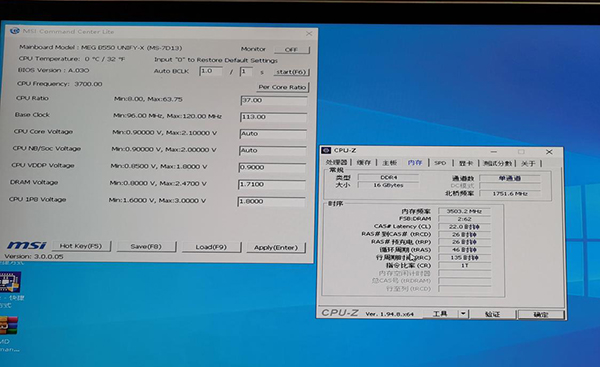
Task: Click the start(F6) Auto BCLK button
Action: [291, 72]
